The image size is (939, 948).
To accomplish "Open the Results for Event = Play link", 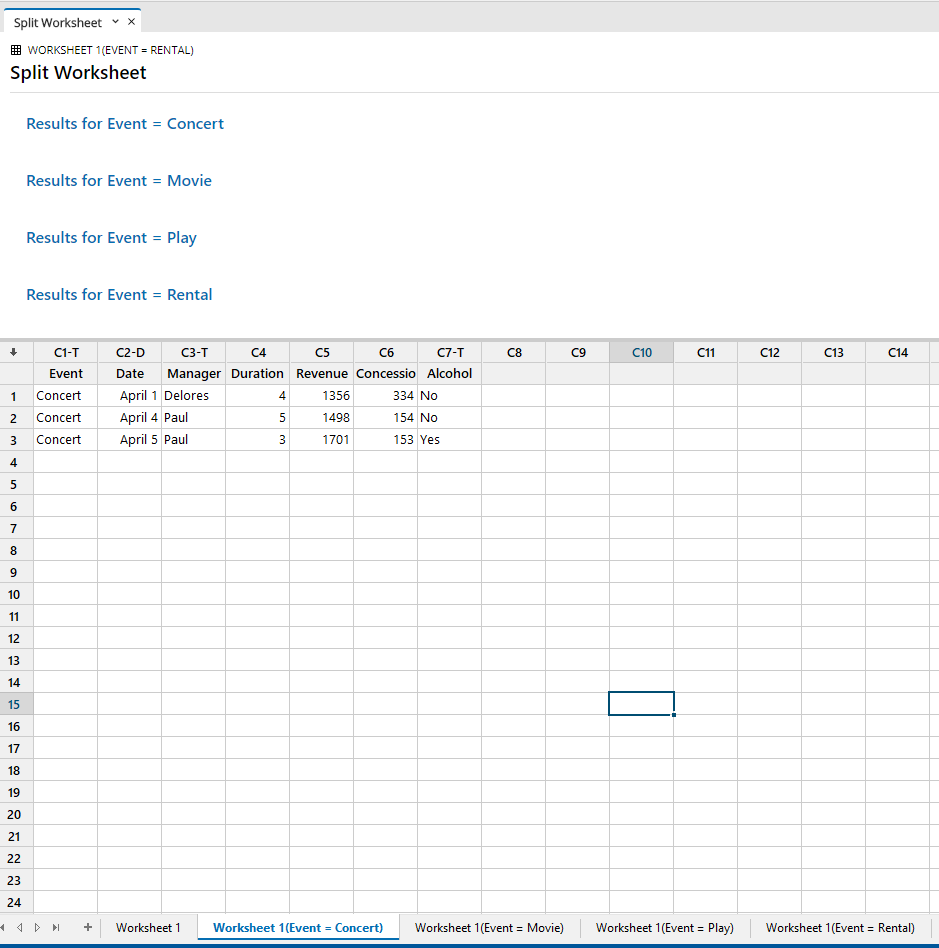I will [111, 237].
